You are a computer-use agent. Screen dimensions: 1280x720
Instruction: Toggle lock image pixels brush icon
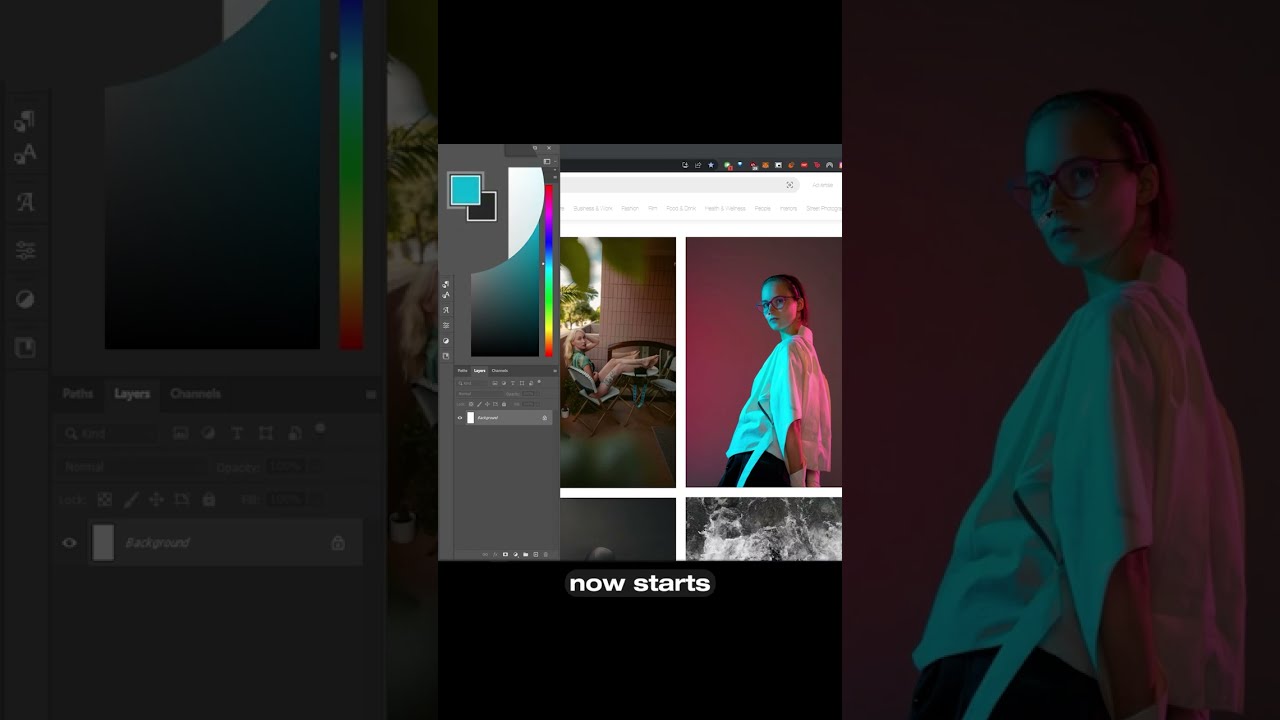pos(479,404)
